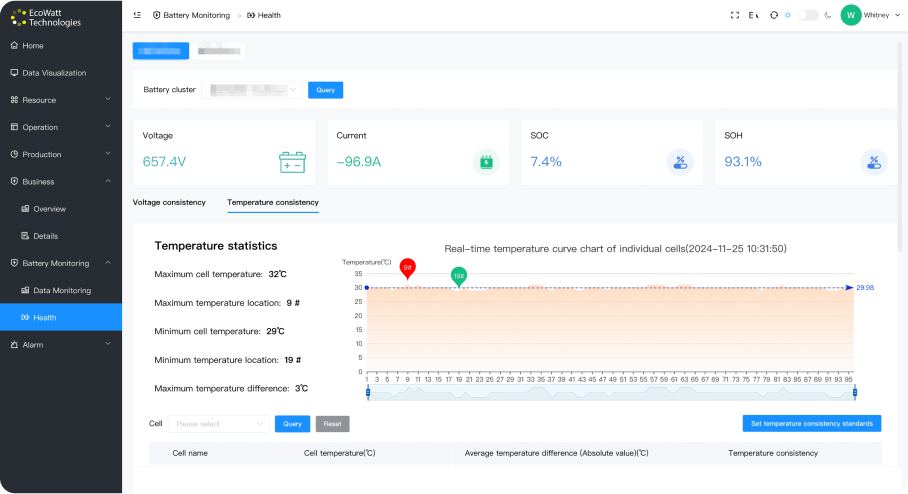Click the left handle of chart zoom slider
908x494 pixels.
[368, 392]
